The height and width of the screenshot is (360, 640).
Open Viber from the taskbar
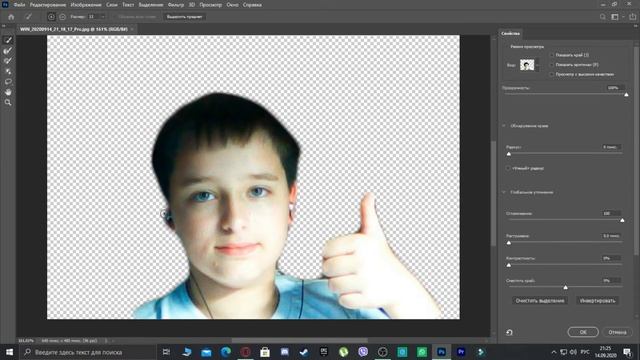point(363,352)
